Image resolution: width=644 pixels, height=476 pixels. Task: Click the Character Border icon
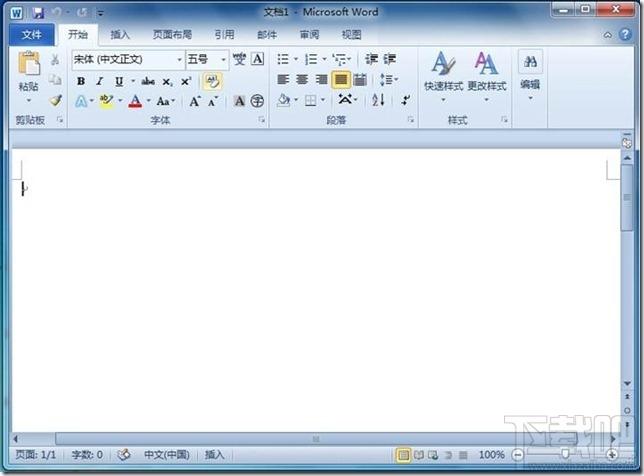(258, 59)
